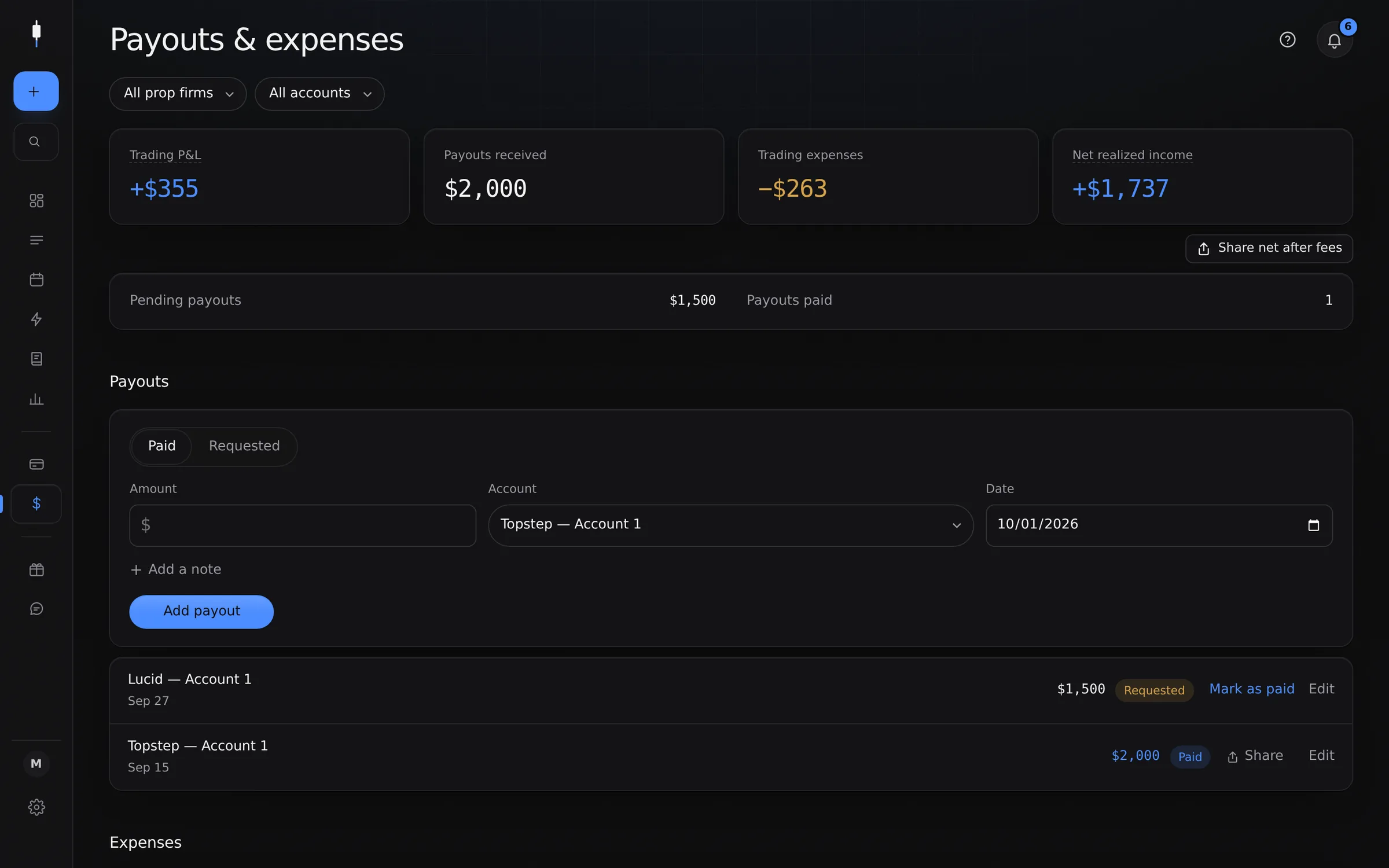
Task: Open the chat feedback bubble icon
Action: (36, 609)
